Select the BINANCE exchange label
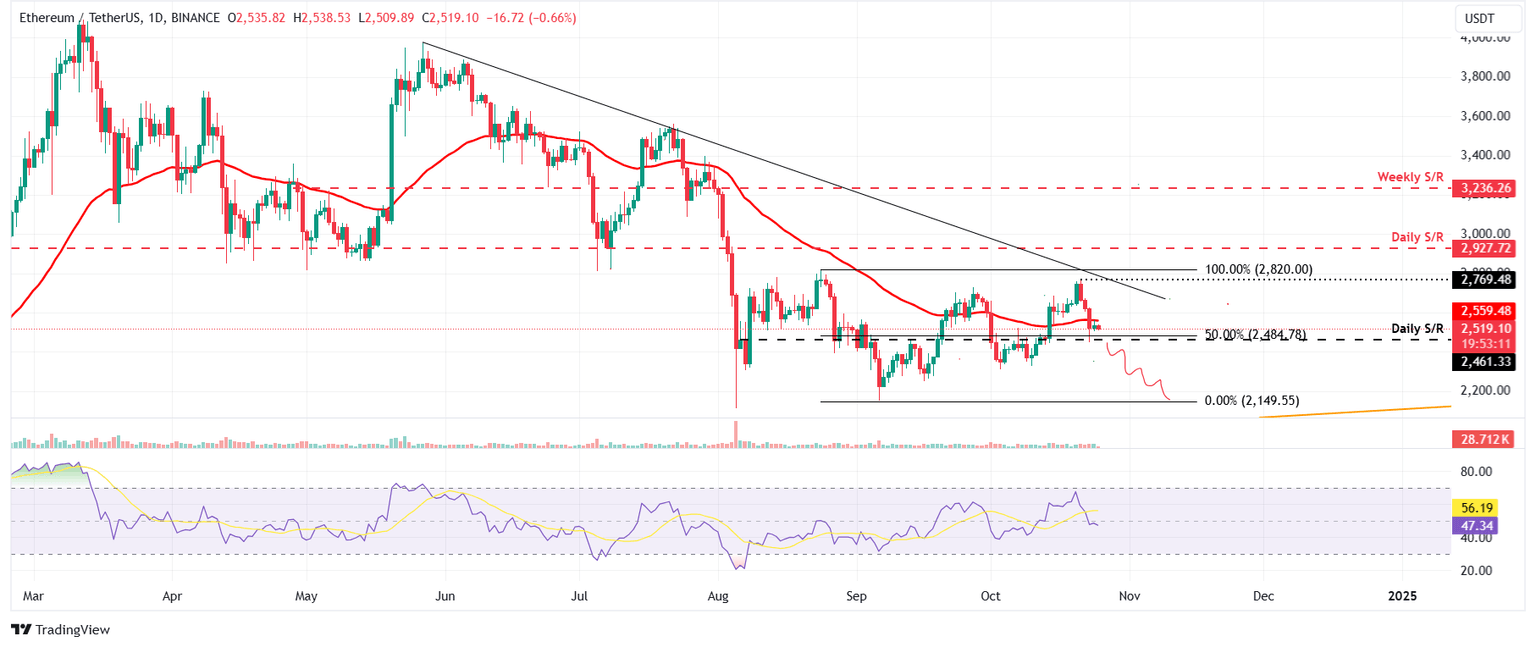This screenshot has width=1536, height=648. point(195,17)
